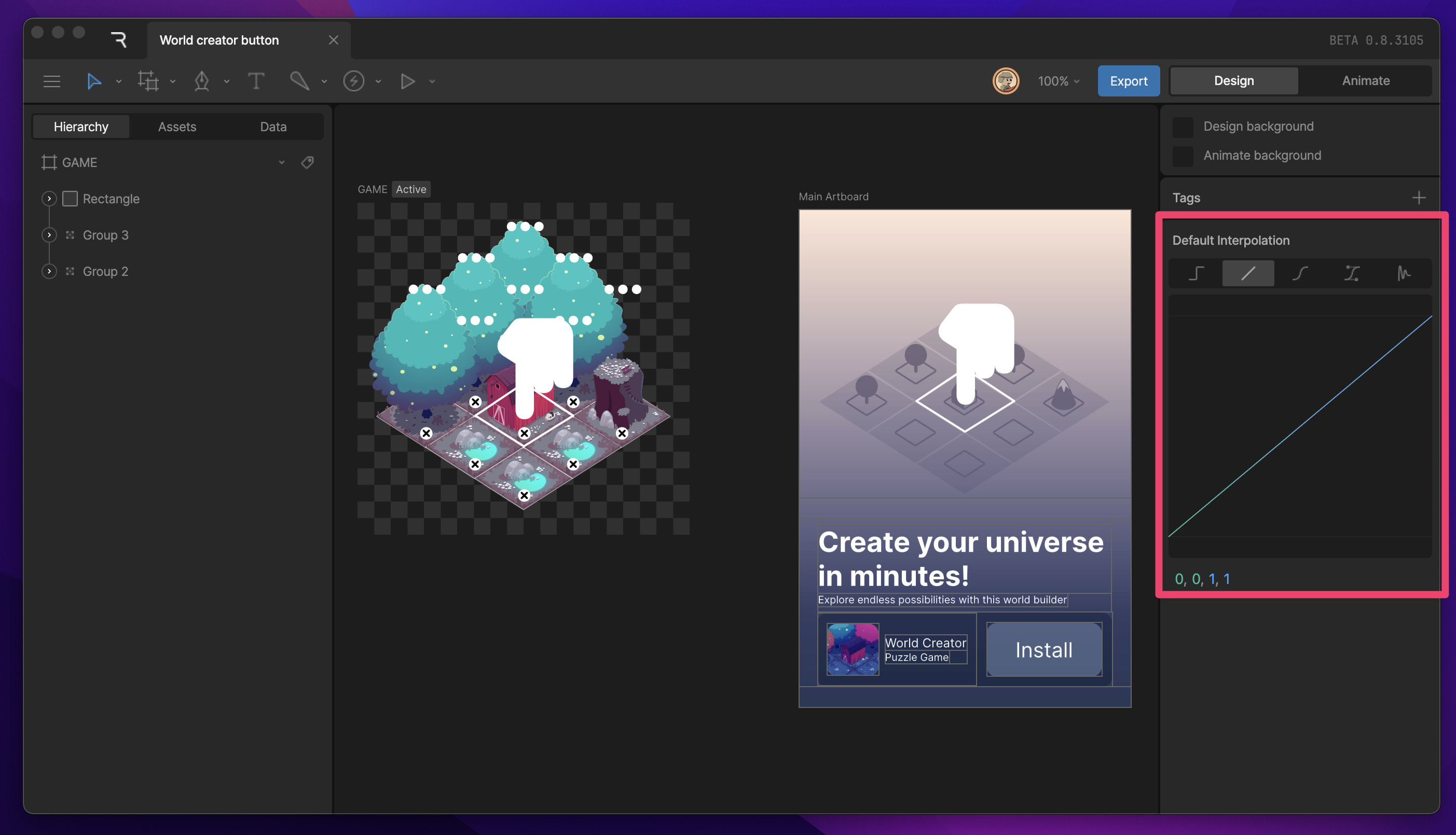Click the Export button

(x=1128, y=81)
